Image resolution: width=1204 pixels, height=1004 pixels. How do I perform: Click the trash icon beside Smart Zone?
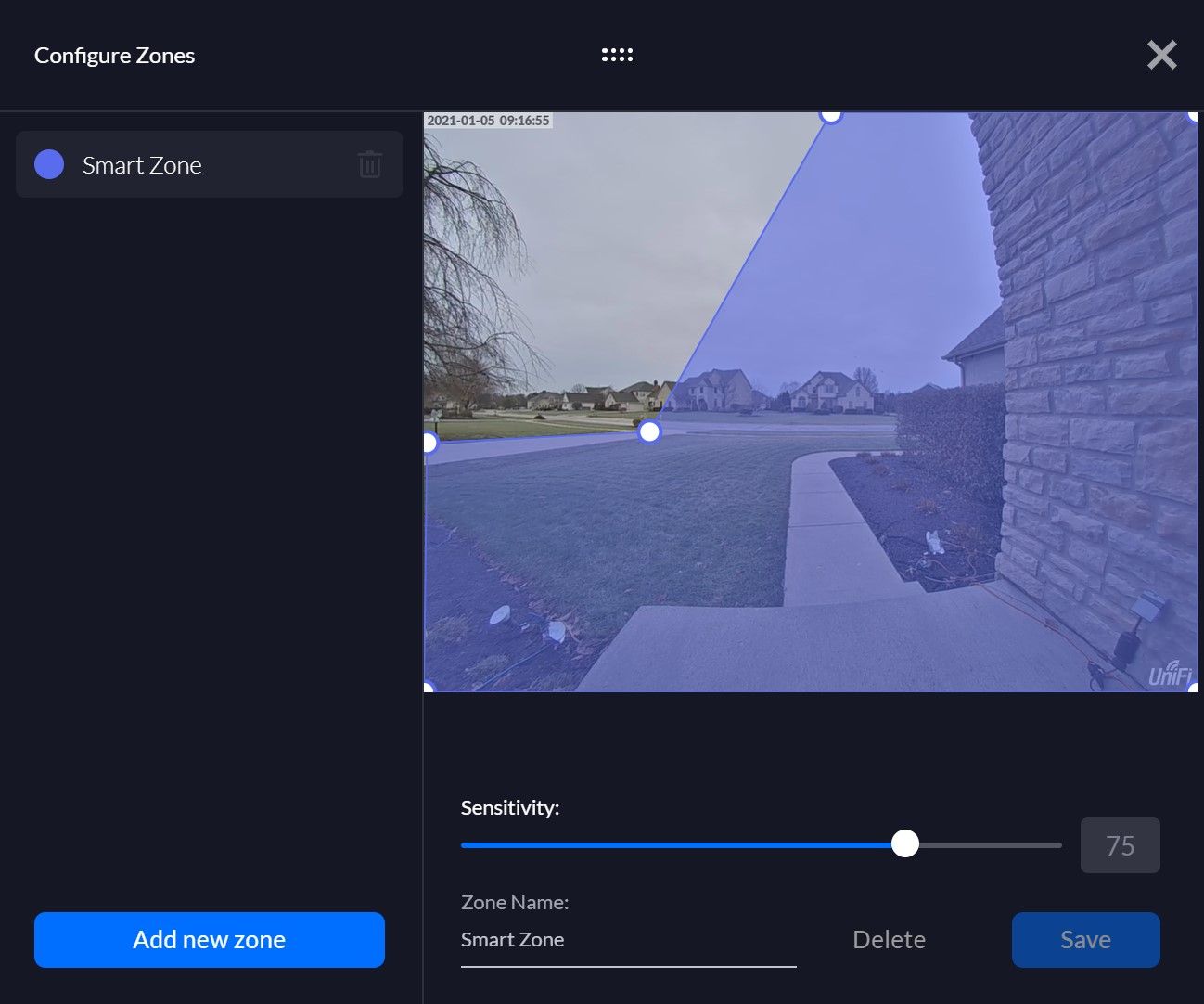[x=369, y=165]
